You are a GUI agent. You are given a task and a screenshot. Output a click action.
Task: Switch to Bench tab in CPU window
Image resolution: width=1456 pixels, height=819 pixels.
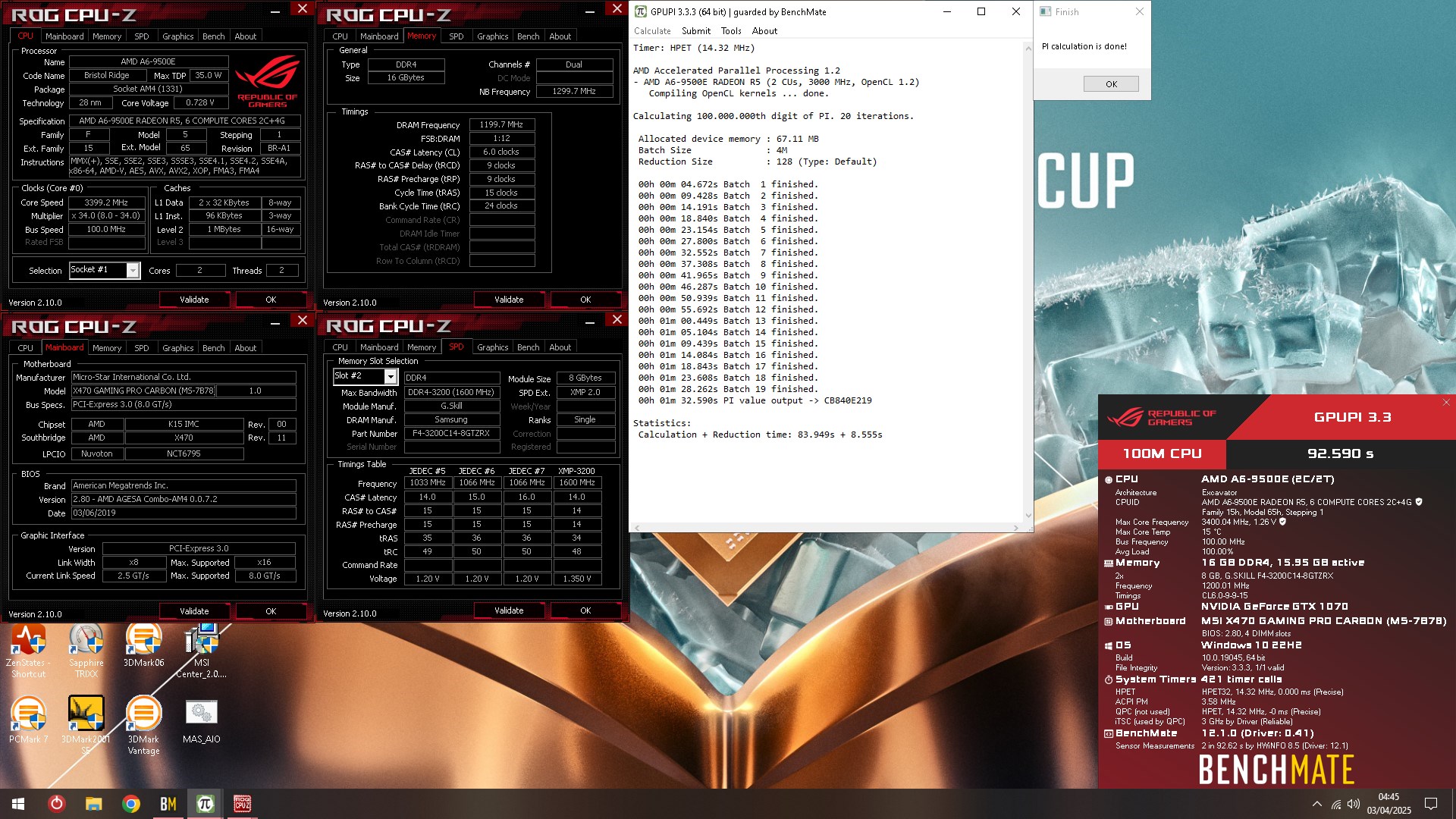click(213, 36)
